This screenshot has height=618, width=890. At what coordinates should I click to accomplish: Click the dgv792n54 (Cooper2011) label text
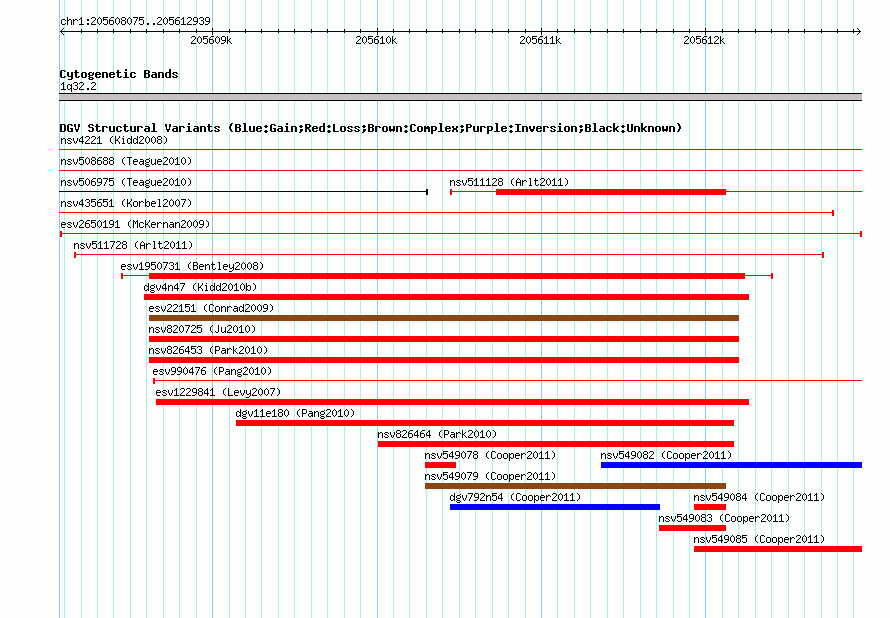coord(515,497)
